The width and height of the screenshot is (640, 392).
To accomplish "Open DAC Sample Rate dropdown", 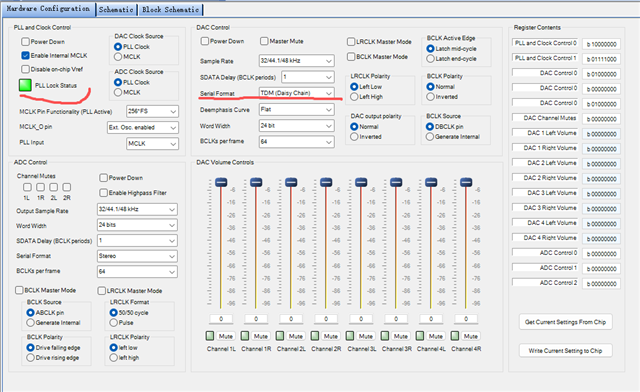I will coord(297,60).
